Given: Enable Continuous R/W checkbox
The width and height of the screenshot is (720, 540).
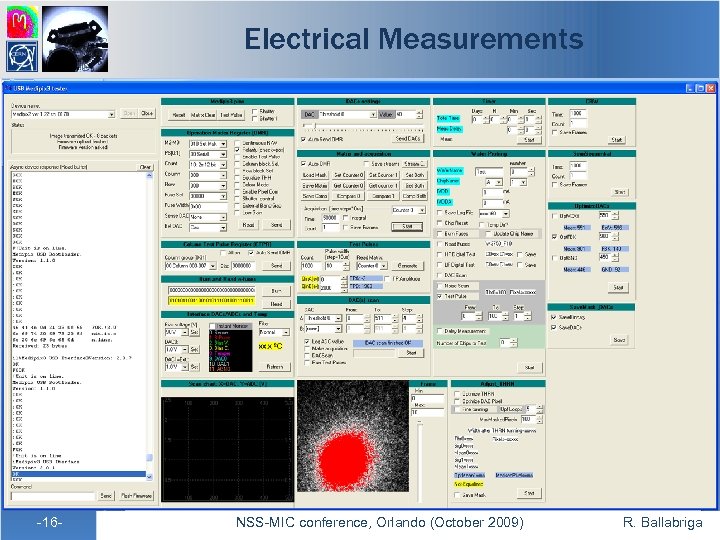Looking at the screenshot, I should point(237,143).
